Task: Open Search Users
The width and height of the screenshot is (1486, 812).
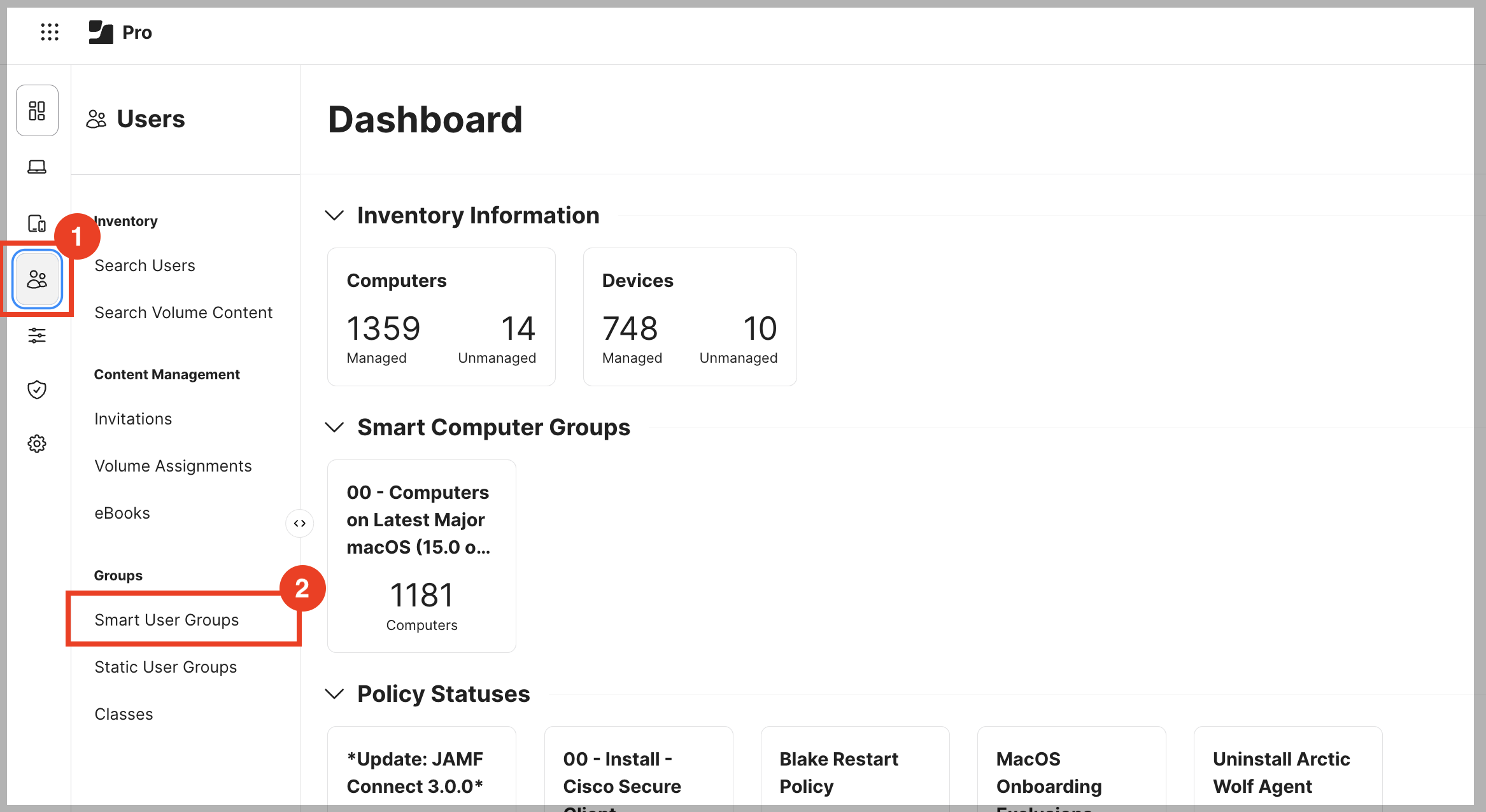Action: point(145,265)
